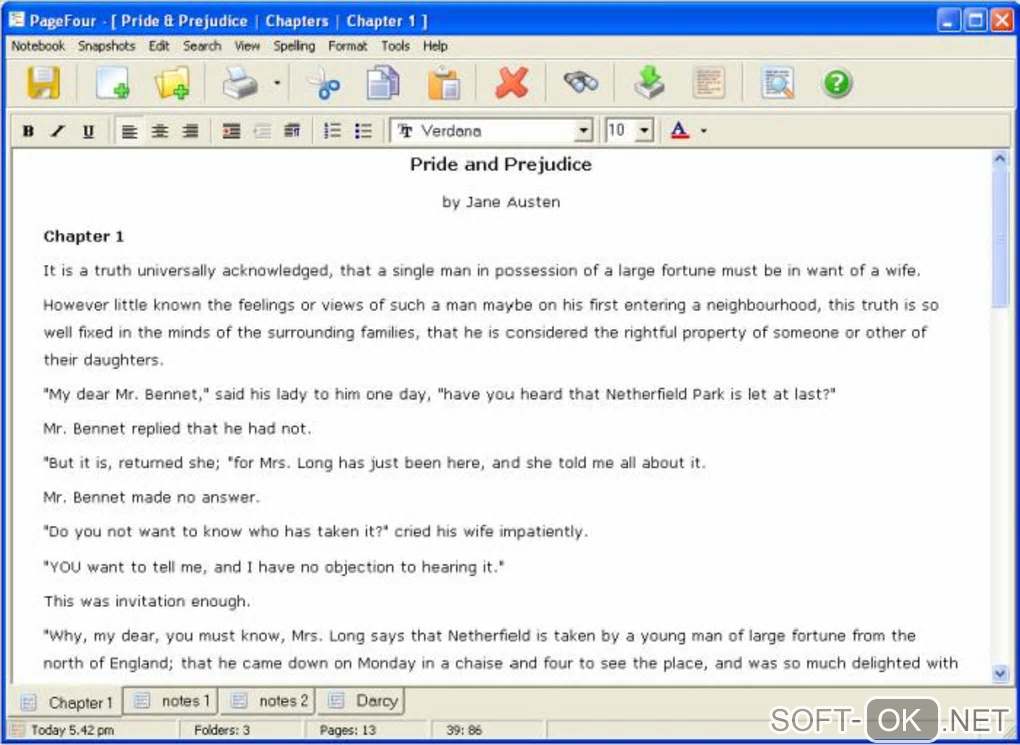The height and width of the screenshot is (745, 1020).
Task: Open the Search menu
Action: coord(202,46)
